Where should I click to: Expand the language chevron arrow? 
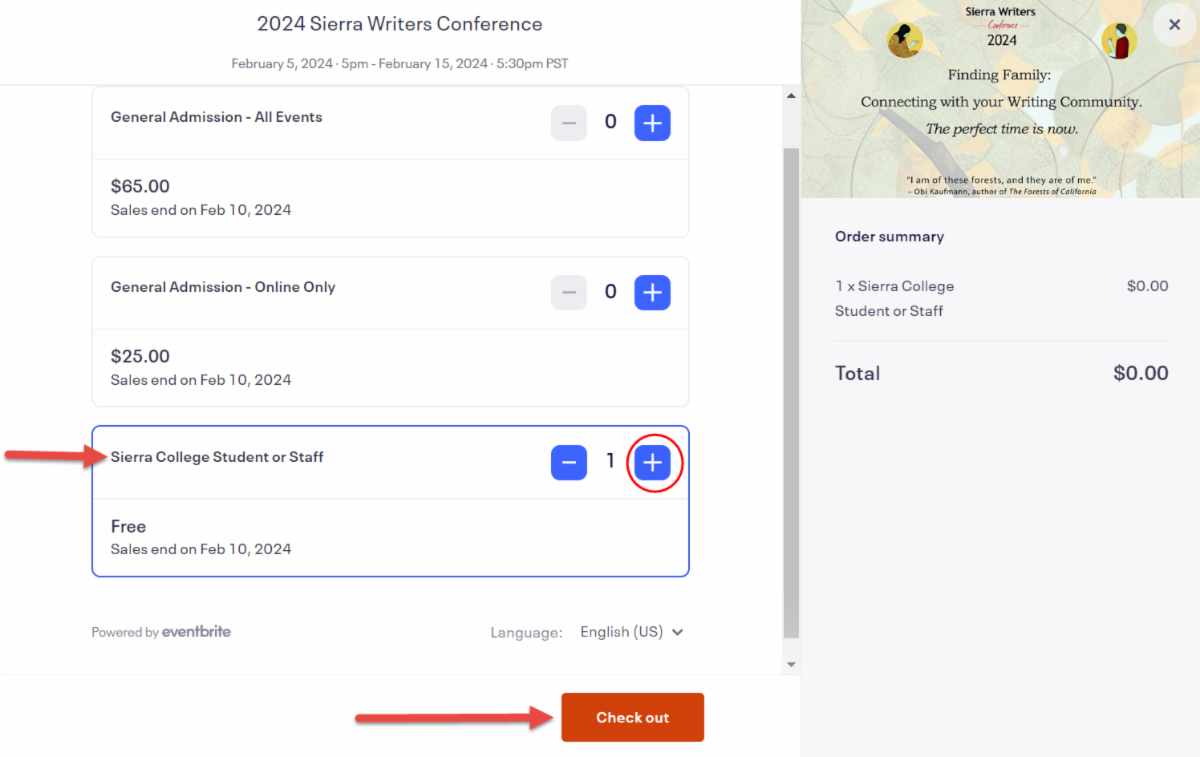[x=678, y=632]
